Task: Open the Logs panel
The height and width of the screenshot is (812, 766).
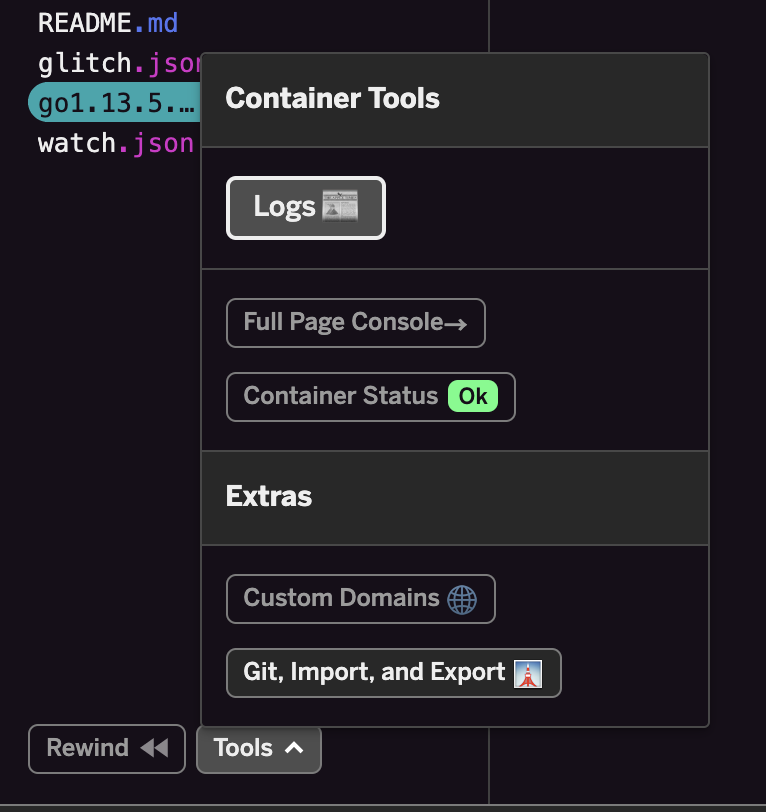Action: point(306,208)
